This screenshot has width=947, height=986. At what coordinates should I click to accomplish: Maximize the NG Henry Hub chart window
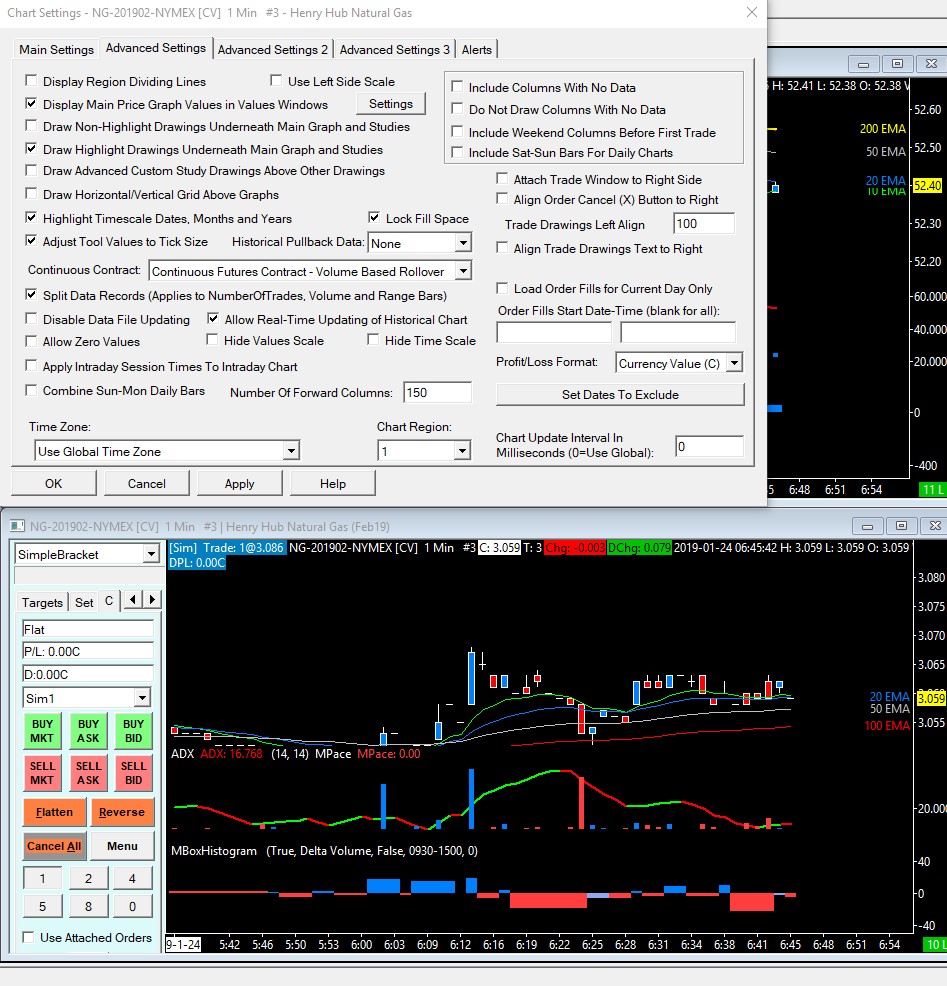tap(901, 526)
